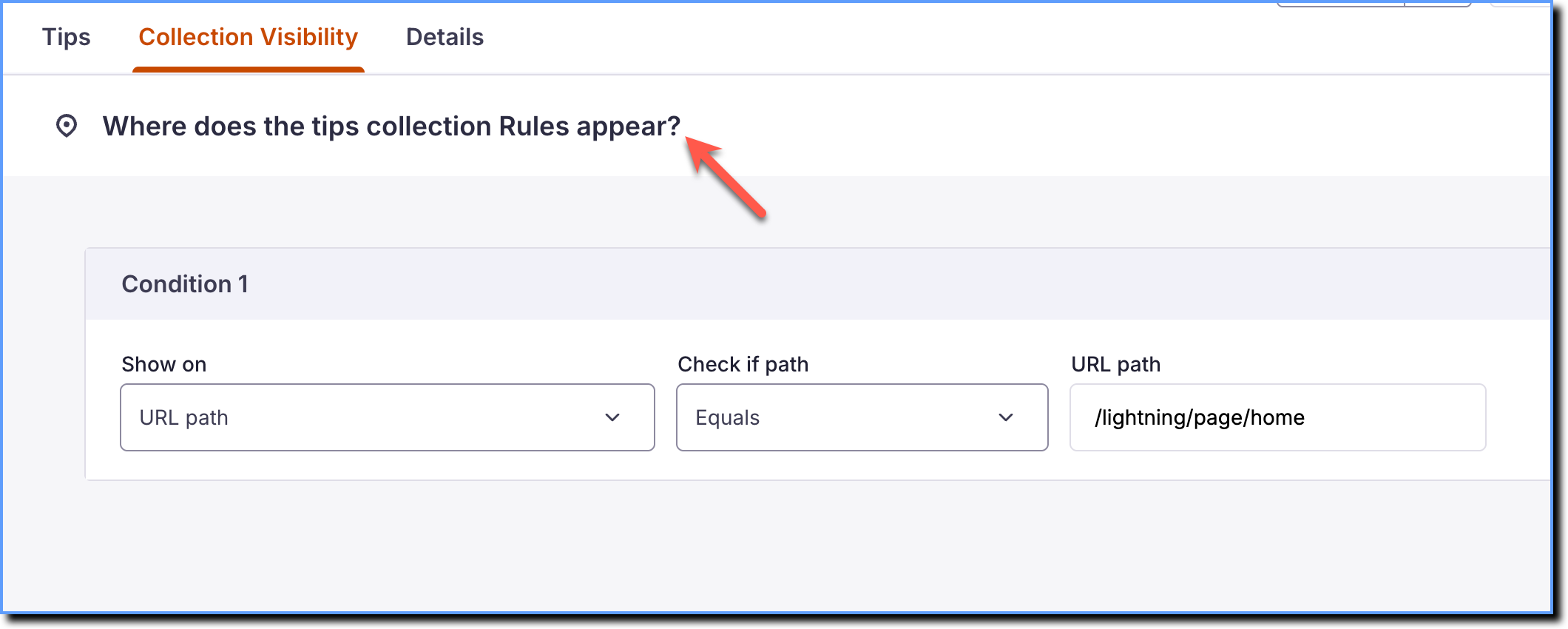Viewport: 1568px width, 629px height.
Task: Click the orange underline of active tab
Action: [249, 70]
